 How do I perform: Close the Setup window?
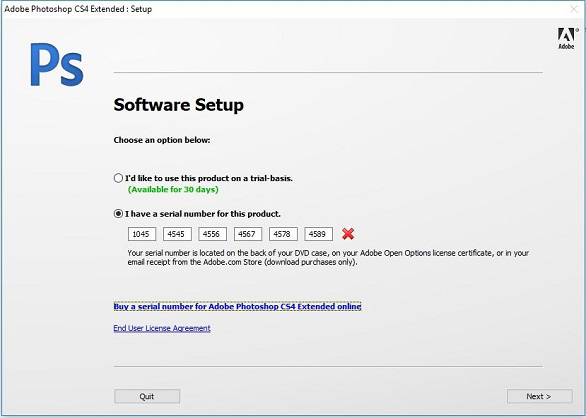[574, 9]
